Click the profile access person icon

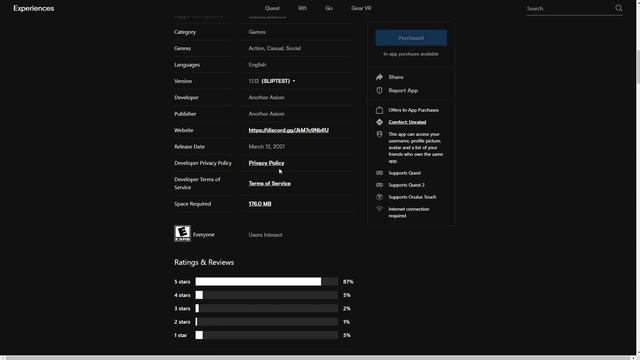click(379, 134)
